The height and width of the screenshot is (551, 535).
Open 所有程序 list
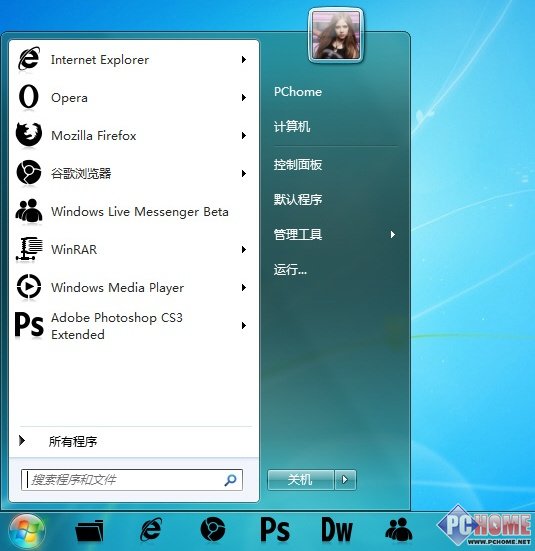(x=72, y=441)
